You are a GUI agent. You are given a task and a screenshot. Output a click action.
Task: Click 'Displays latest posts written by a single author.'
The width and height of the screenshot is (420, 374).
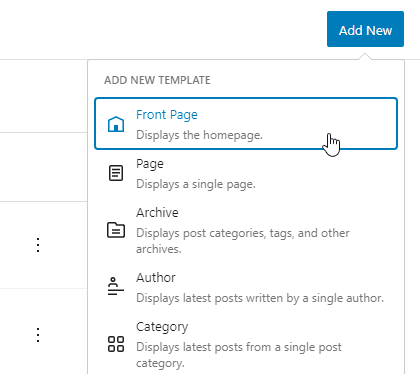coord(260,298)
